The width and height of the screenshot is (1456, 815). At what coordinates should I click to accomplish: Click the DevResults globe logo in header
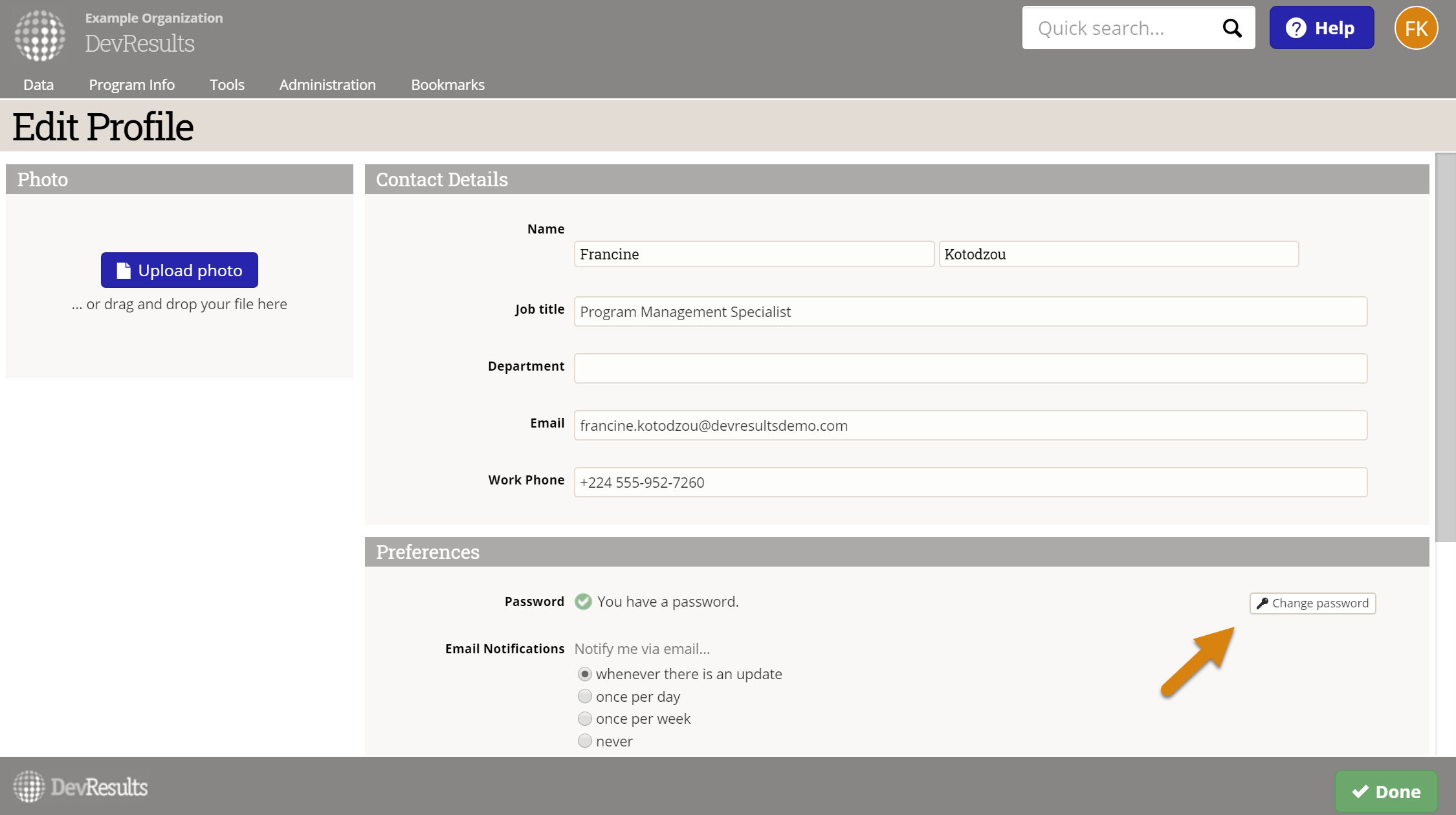tap(39, 36)
